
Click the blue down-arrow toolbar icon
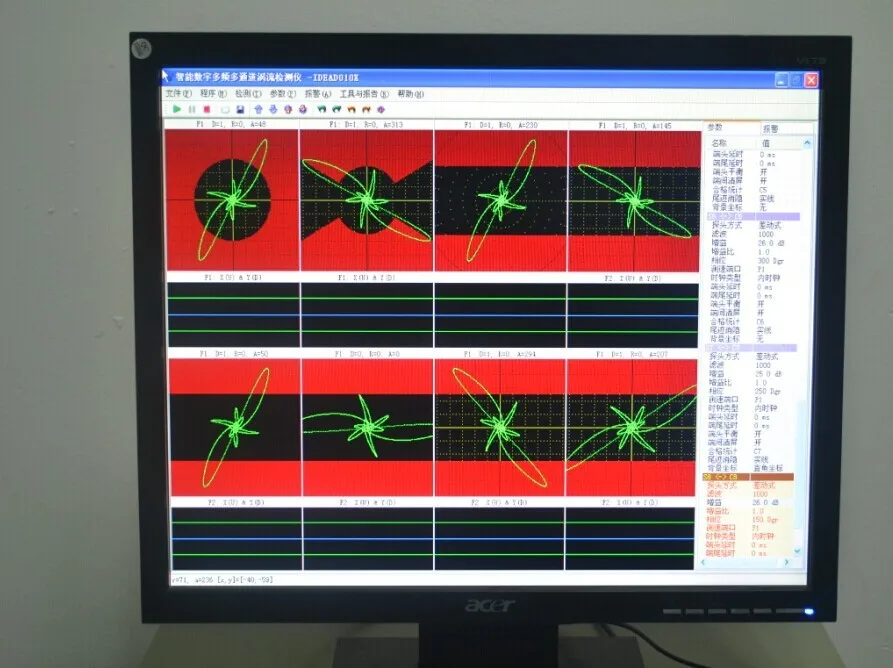(273, 108)
